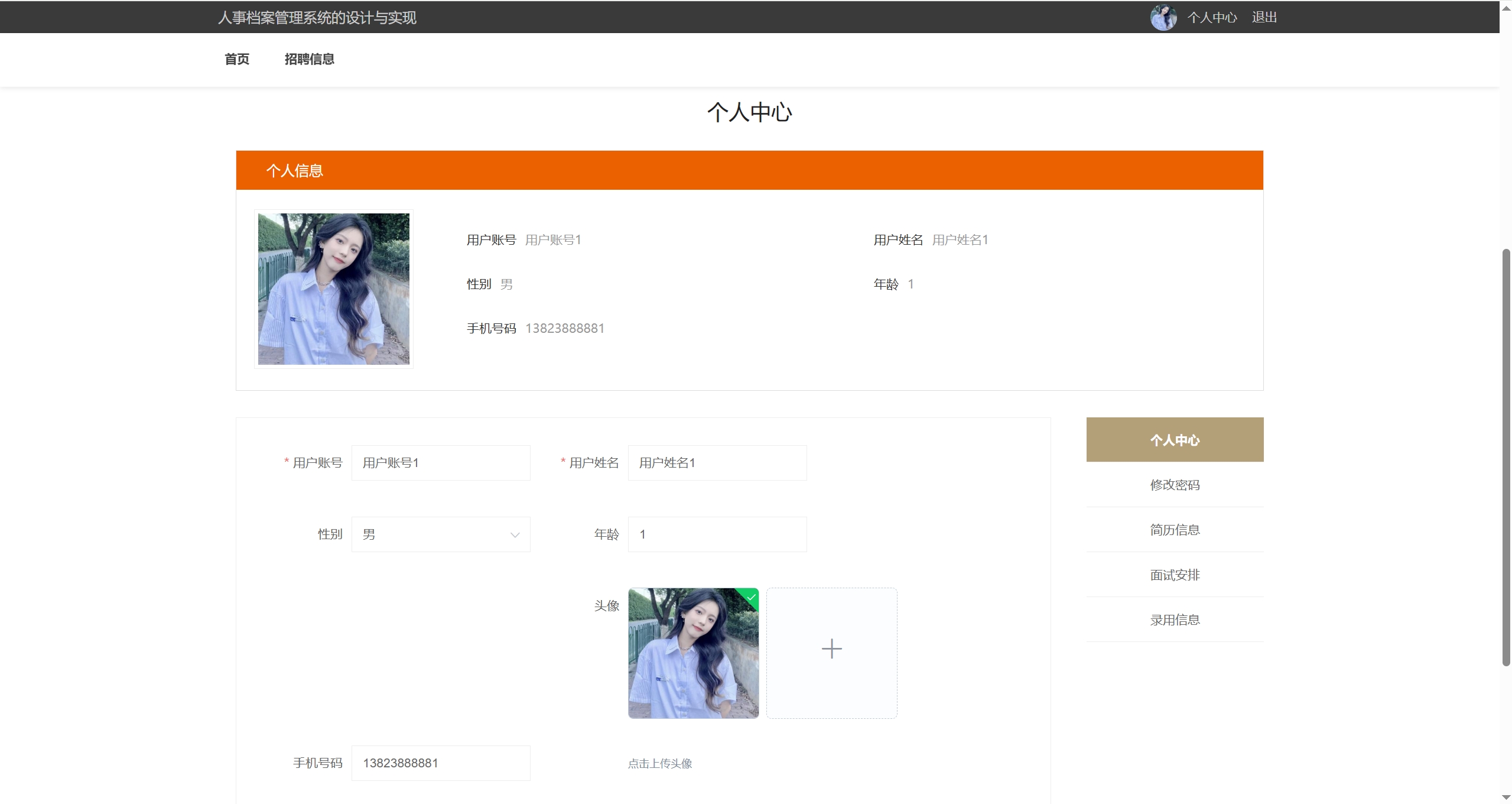Open 简历信息 in the side menu
Image resolution: width=1512 pixels, height=804 pixels.
click(x=1174, y=530)
